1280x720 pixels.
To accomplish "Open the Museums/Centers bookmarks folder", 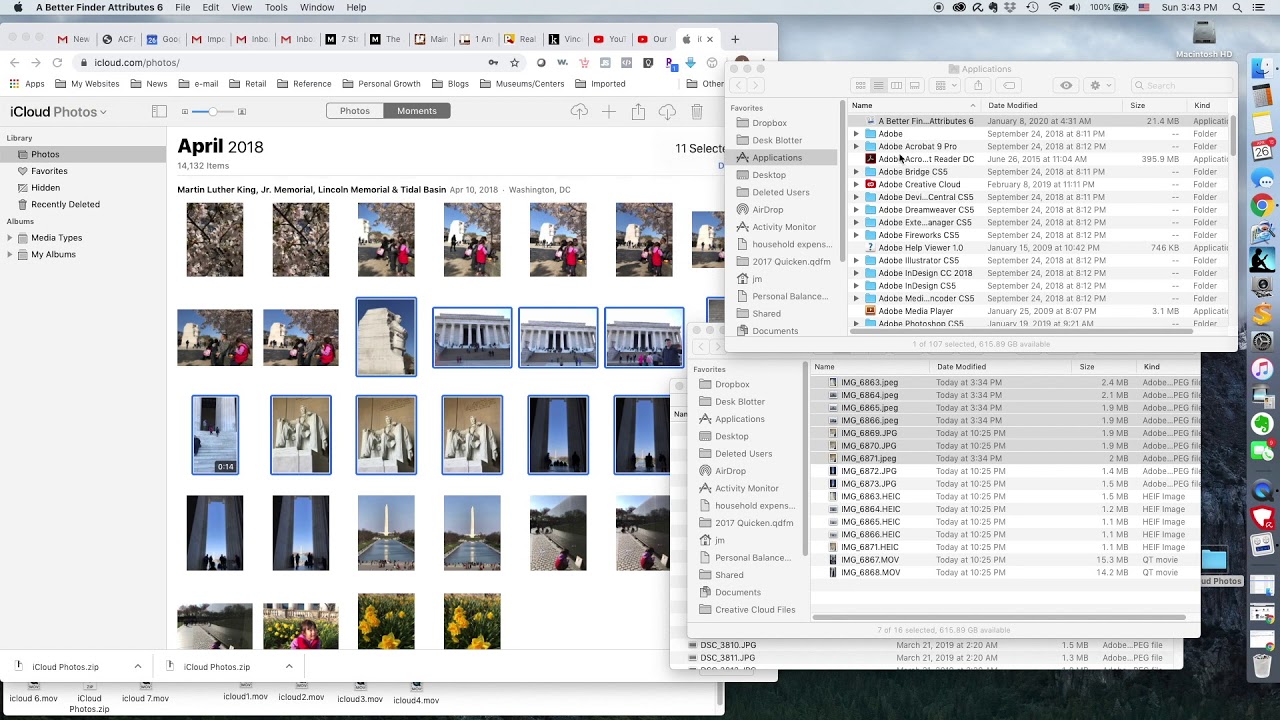I will 521,84.
